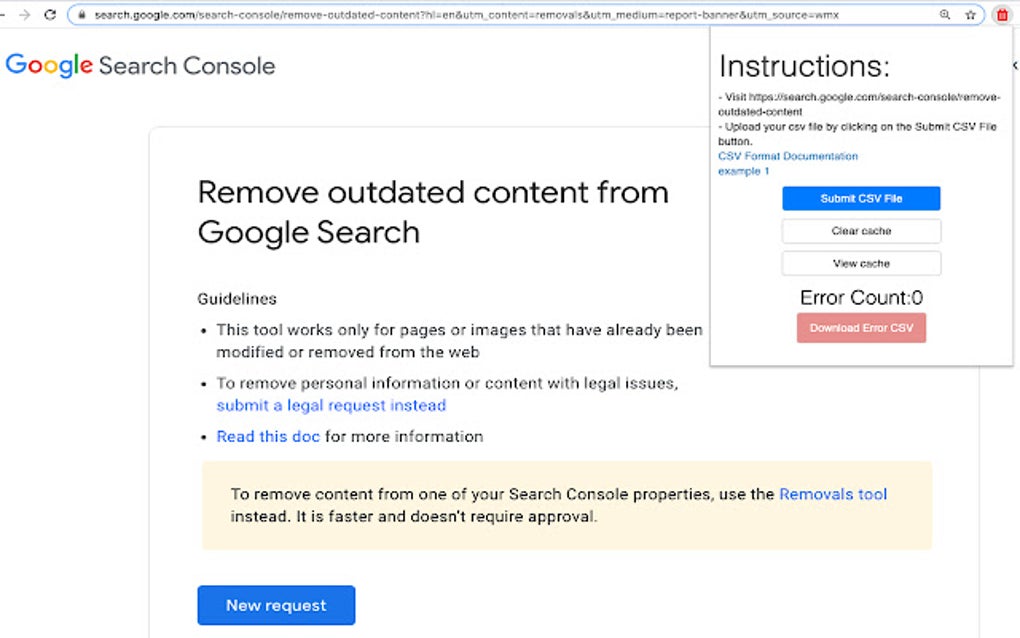The image size is (1020, 638).
Task: Open the Removals tool link
Action: 833,494
